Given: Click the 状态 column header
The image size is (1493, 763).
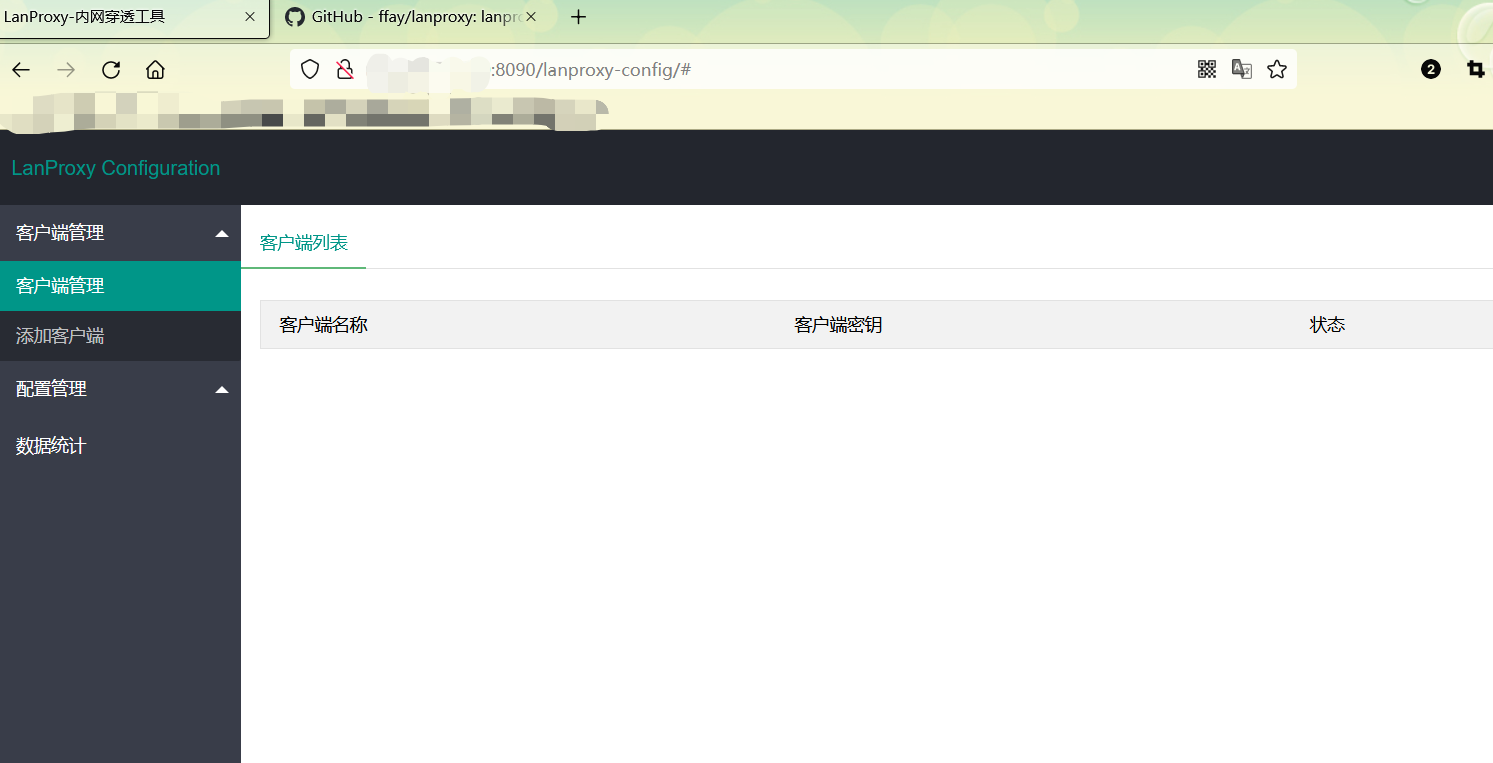Looking at the screenshot, I should pyautogui.click(x=1327, y=325).
